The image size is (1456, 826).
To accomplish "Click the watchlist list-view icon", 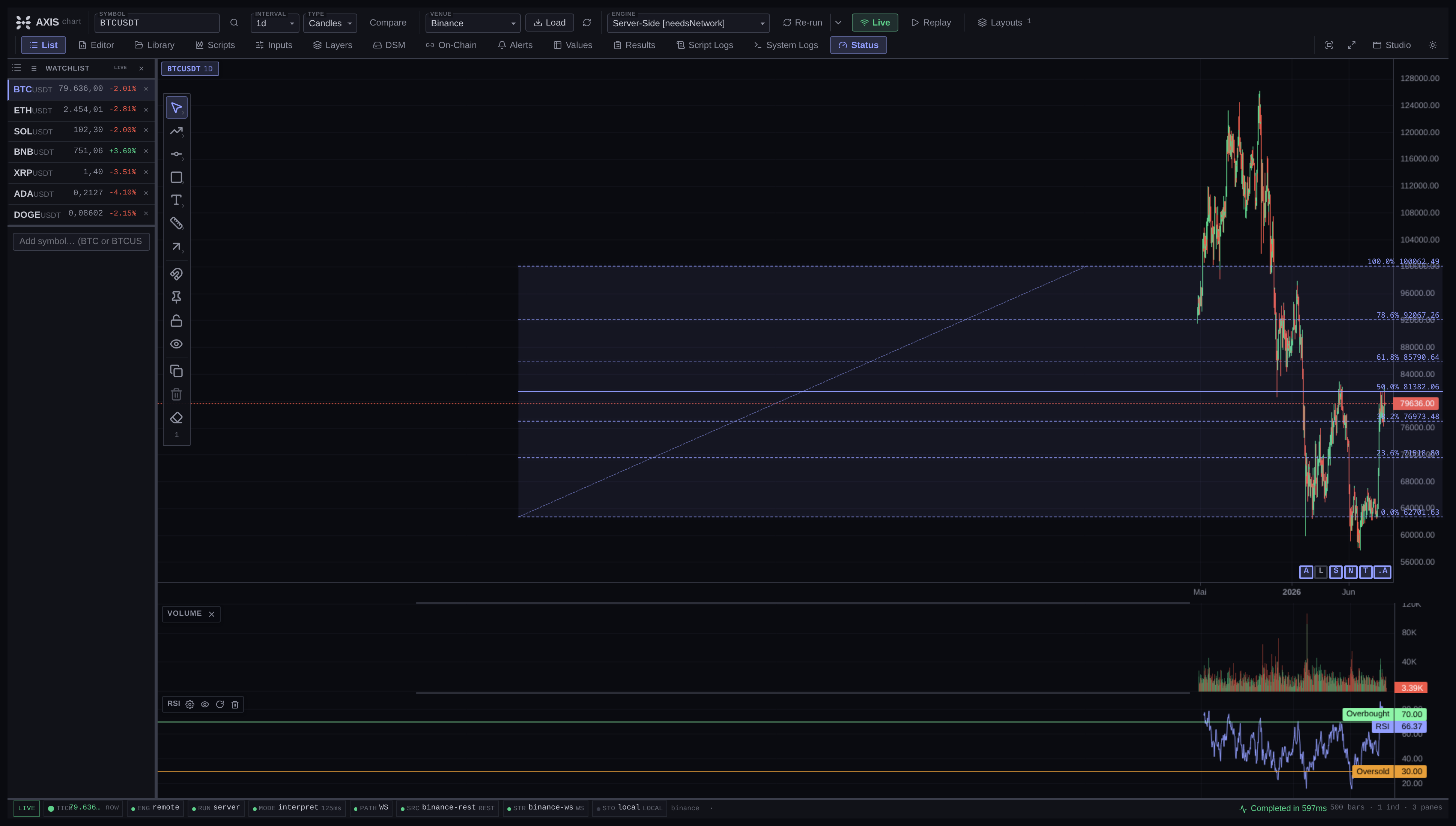I will (x=17, y=68).
